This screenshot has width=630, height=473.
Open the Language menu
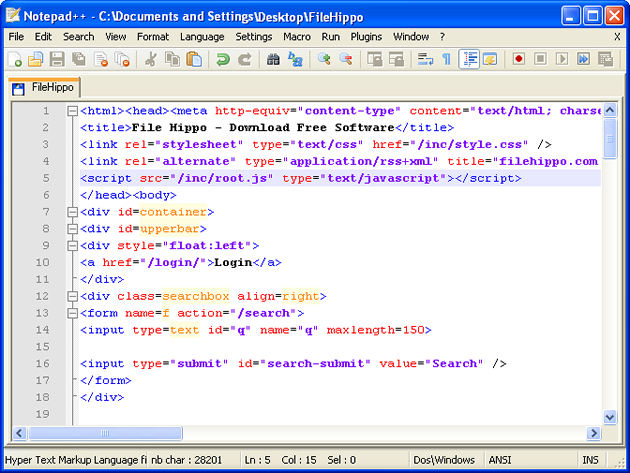[x=202, y=36]
